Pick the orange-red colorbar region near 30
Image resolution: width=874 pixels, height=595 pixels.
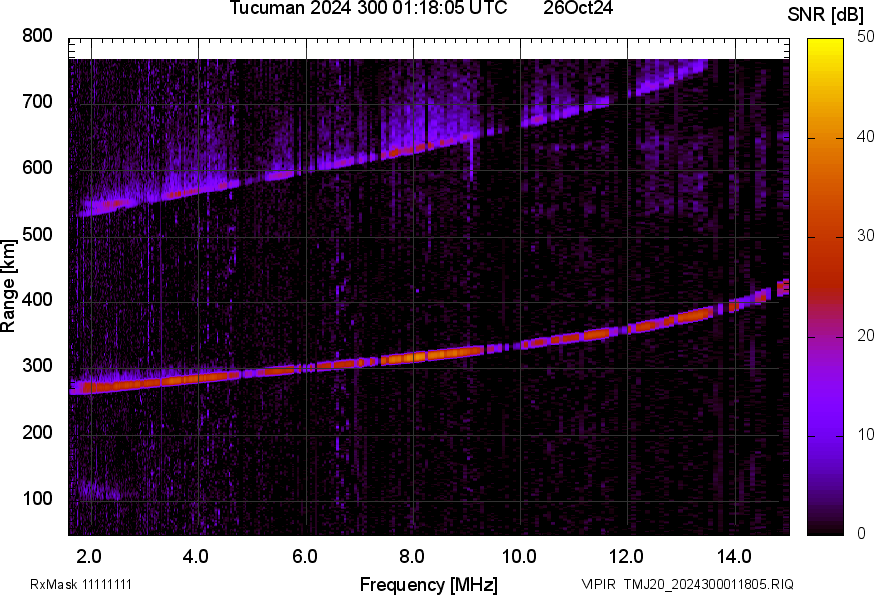[826, 238]
